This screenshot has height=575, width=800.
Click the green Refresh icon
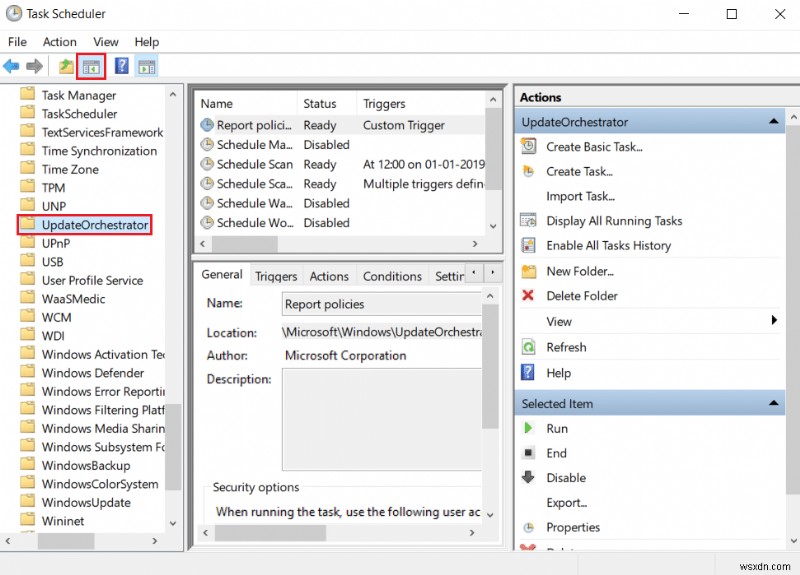pyautogui.click(x=528, y=347)
